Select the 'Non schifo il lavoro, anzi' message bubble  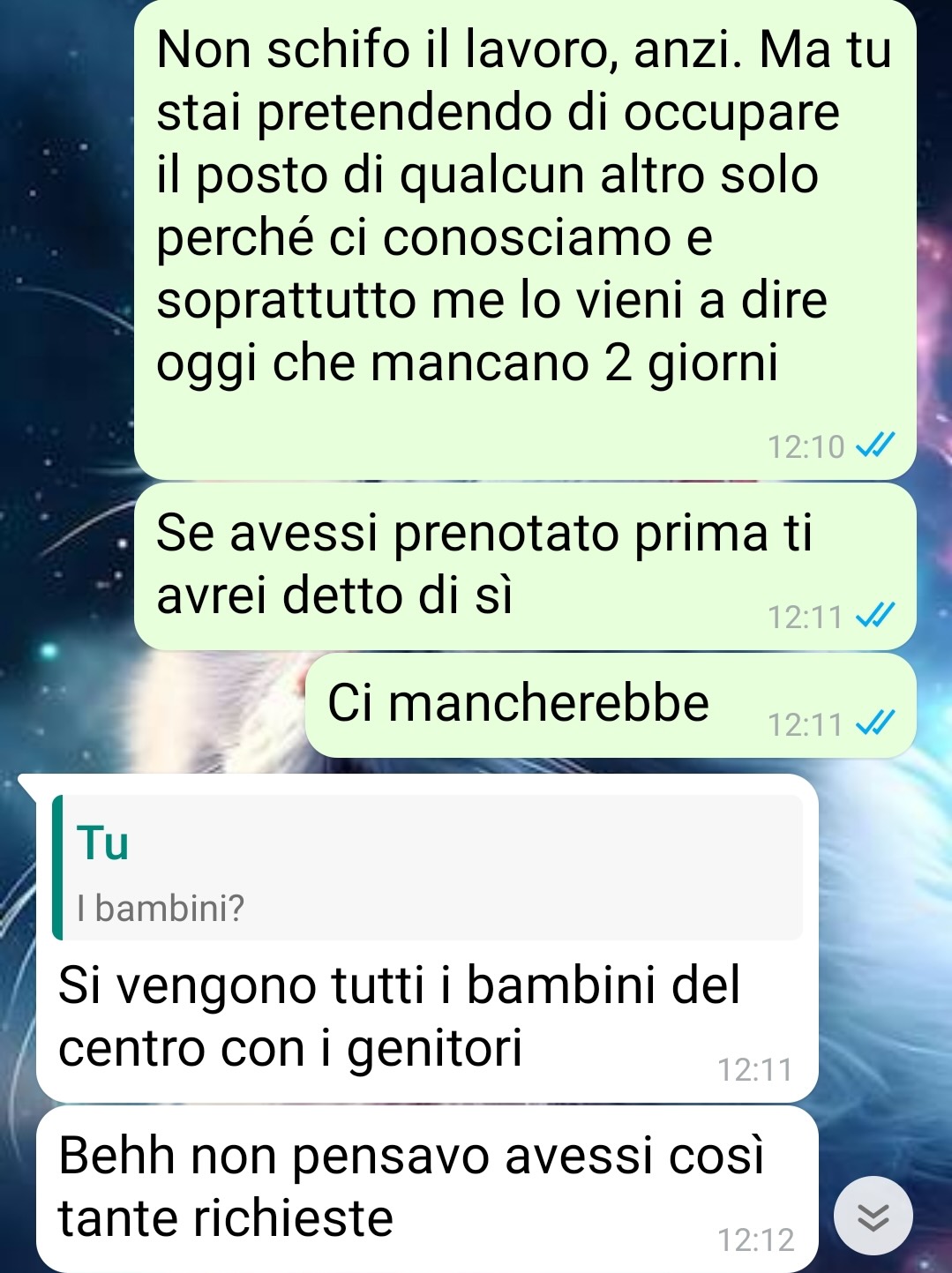tap(525, 240)
